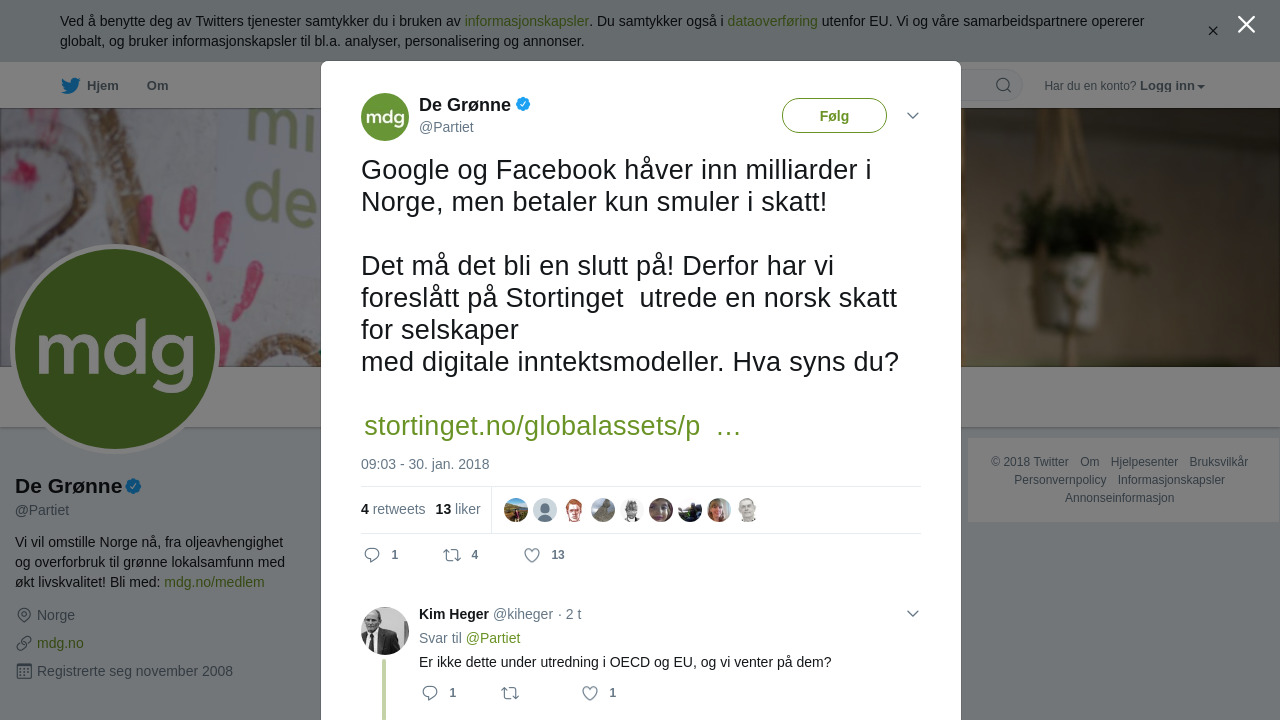Click the search magnifier icon
Screen dimensions: 1280x720
click(x=1003, y=85)
